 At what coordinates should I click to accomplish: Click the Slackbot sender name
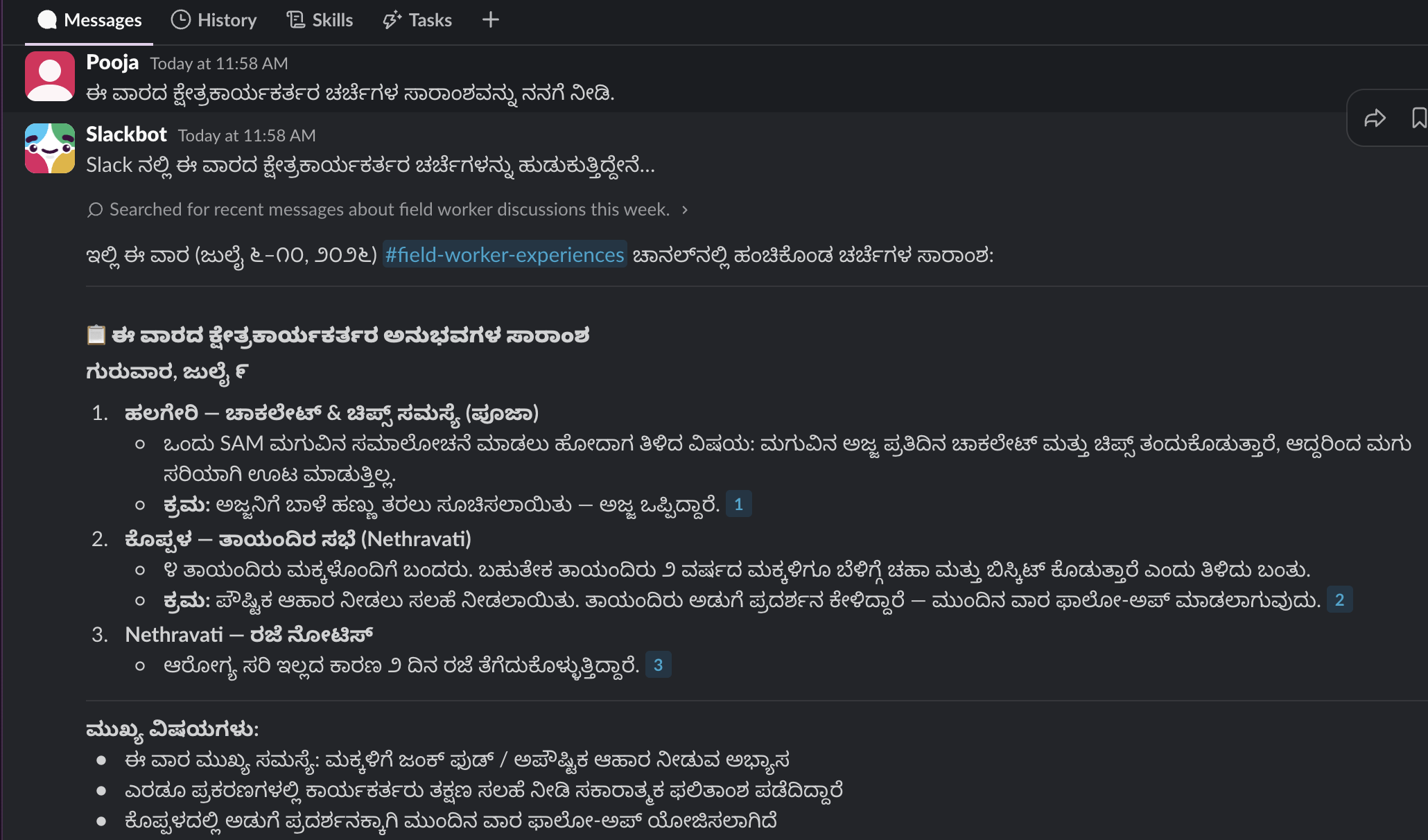click(x=126, y=134)
